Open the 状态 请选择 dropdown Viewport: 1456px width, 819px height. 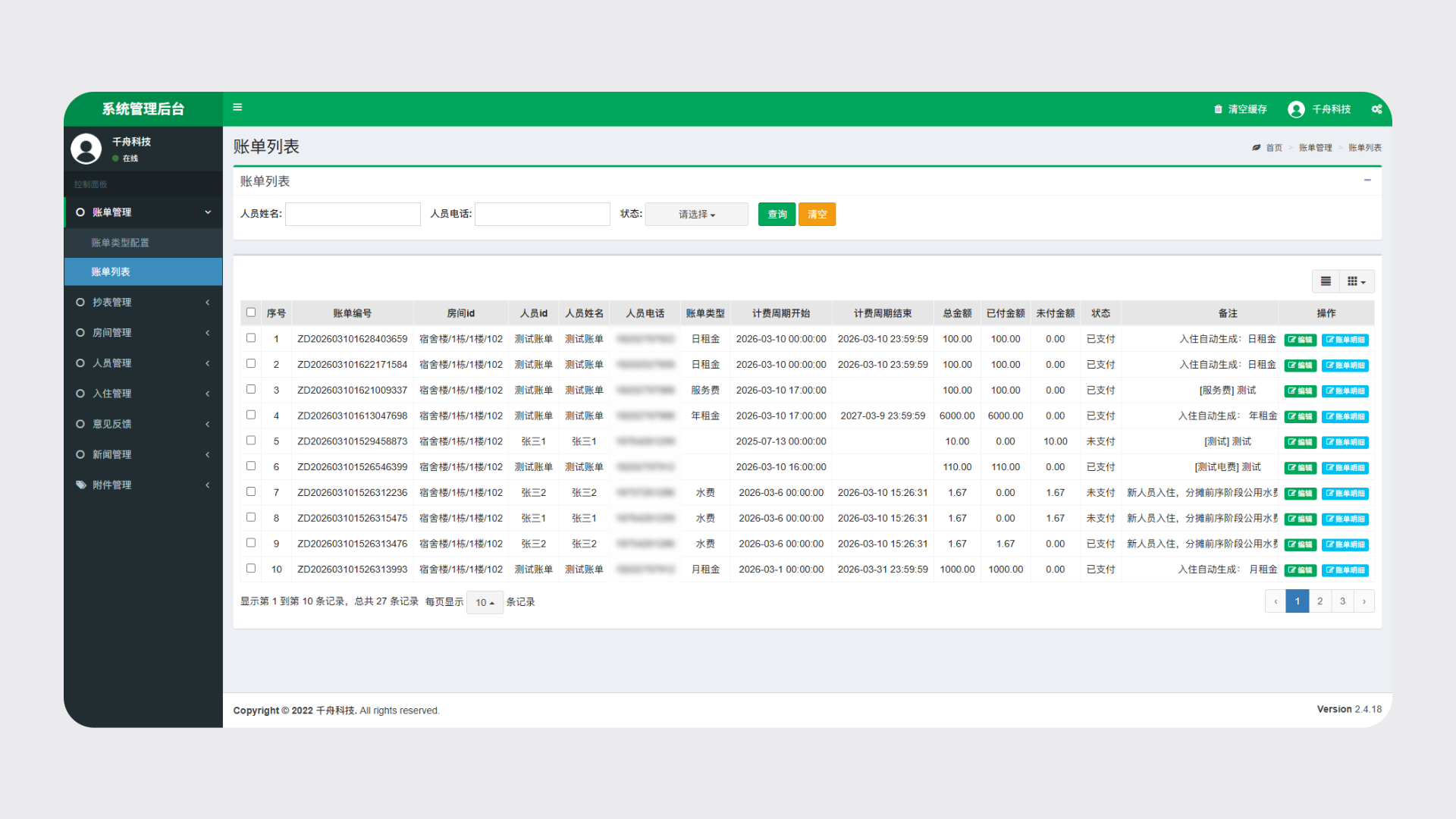tap(696, 215)
